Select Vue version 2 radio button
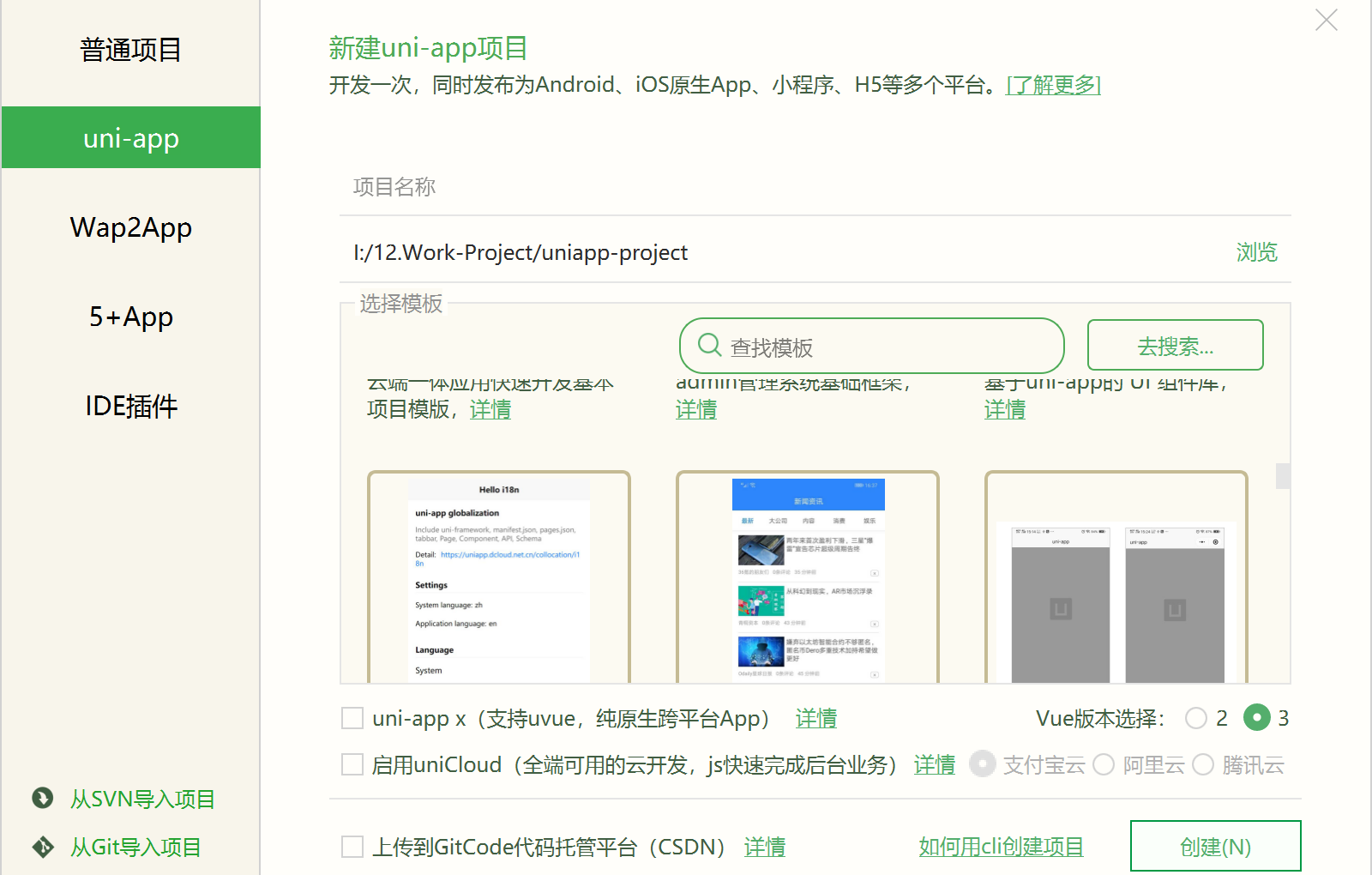This screenshot has width=1372, height=875. (1197, 718)
